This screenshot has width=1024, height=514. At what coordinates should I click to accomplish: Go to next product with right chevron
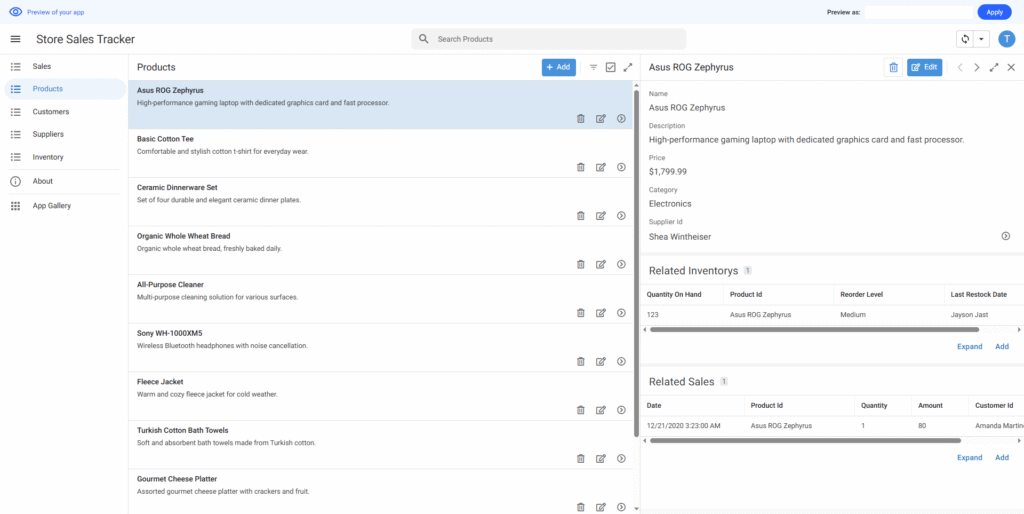977,67
